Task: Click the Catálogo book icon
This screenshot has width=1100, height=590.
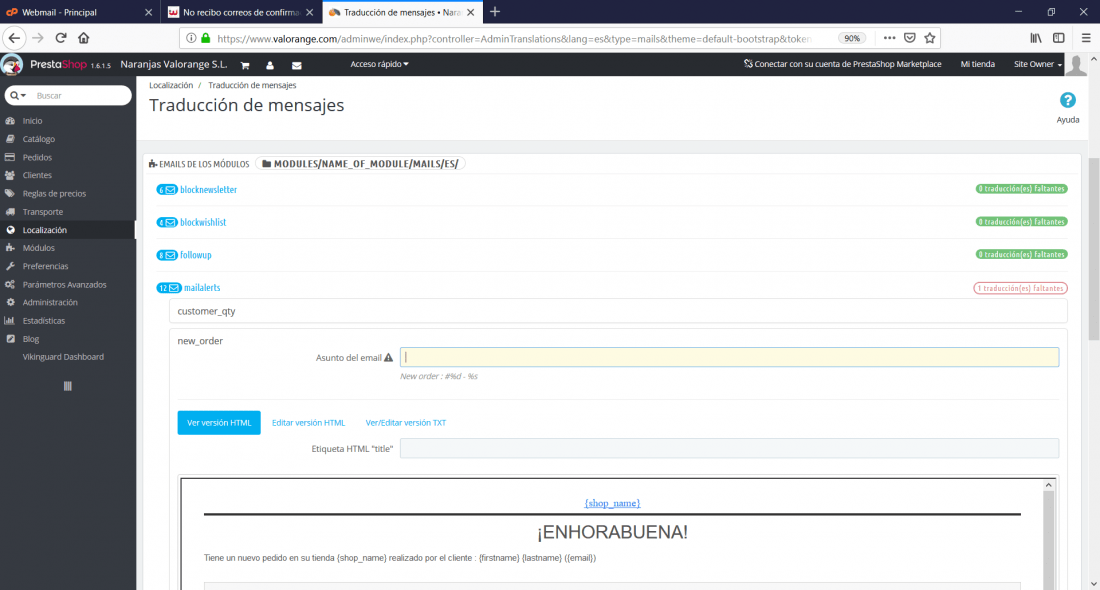Action: [x=10, y=139]
